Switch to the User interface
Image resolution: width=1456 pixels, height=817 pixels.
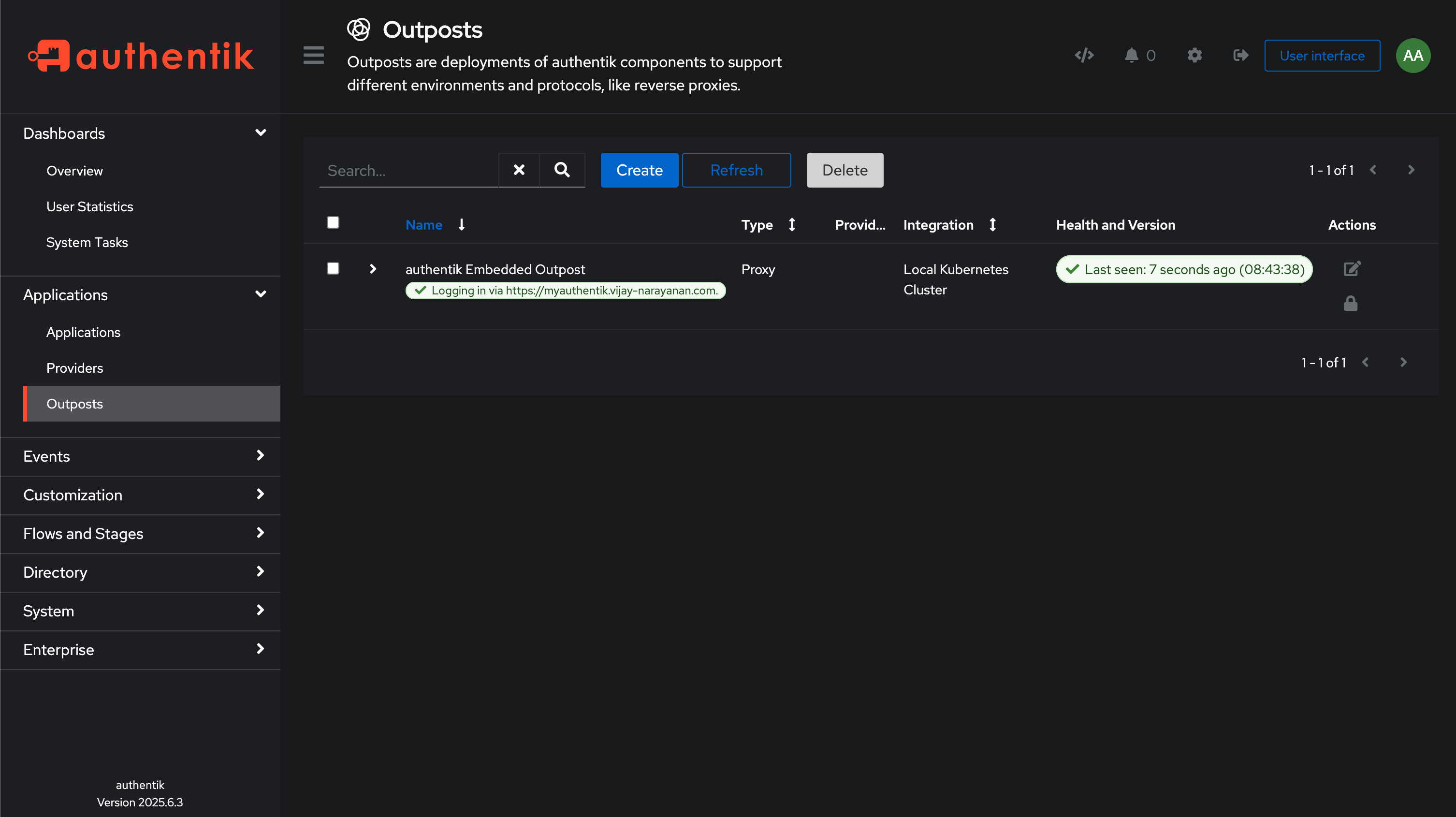tap(1322, 56)
